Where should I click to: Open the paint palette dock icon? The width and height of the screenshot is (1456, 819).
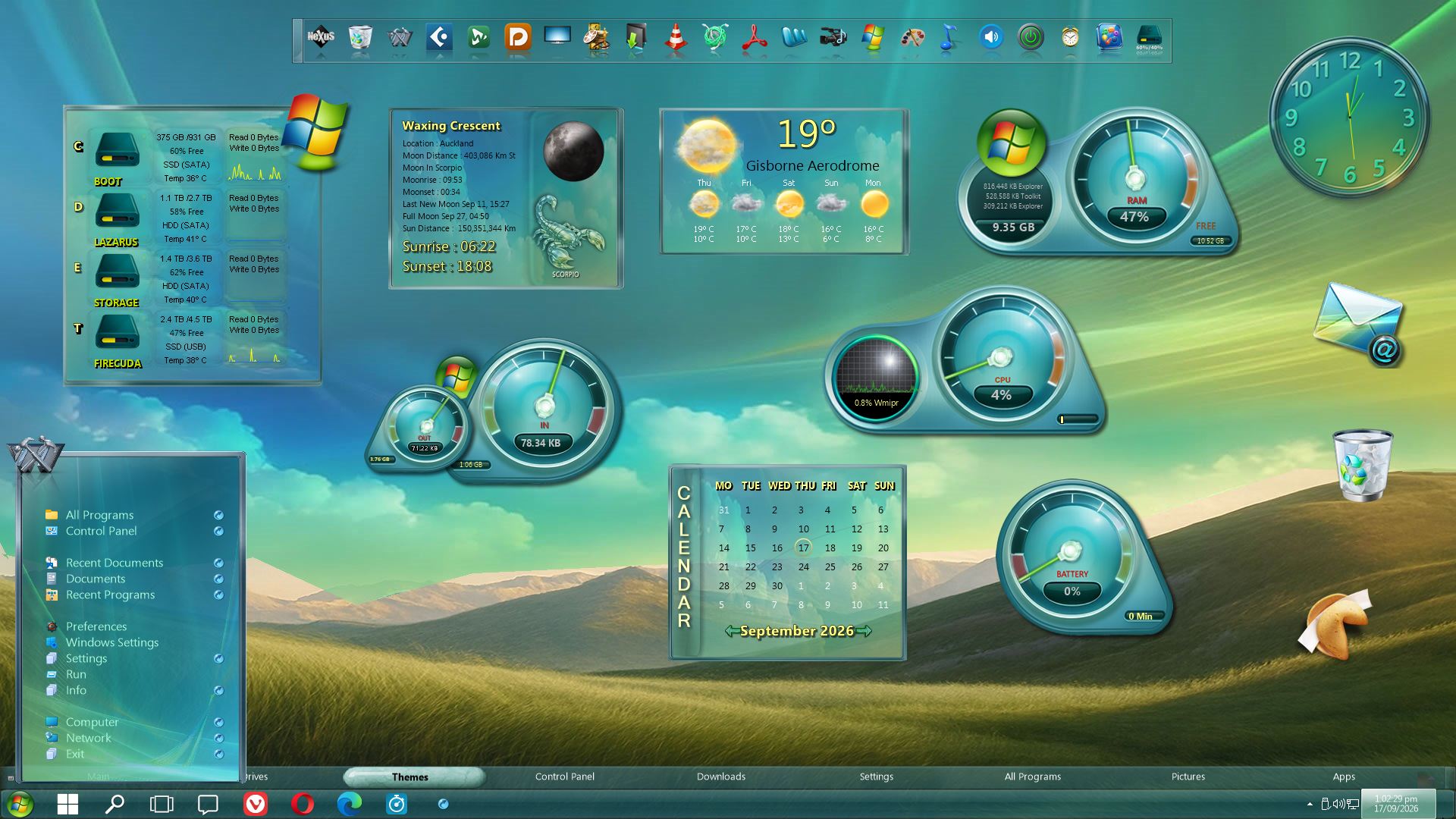[x=912, y=37]
